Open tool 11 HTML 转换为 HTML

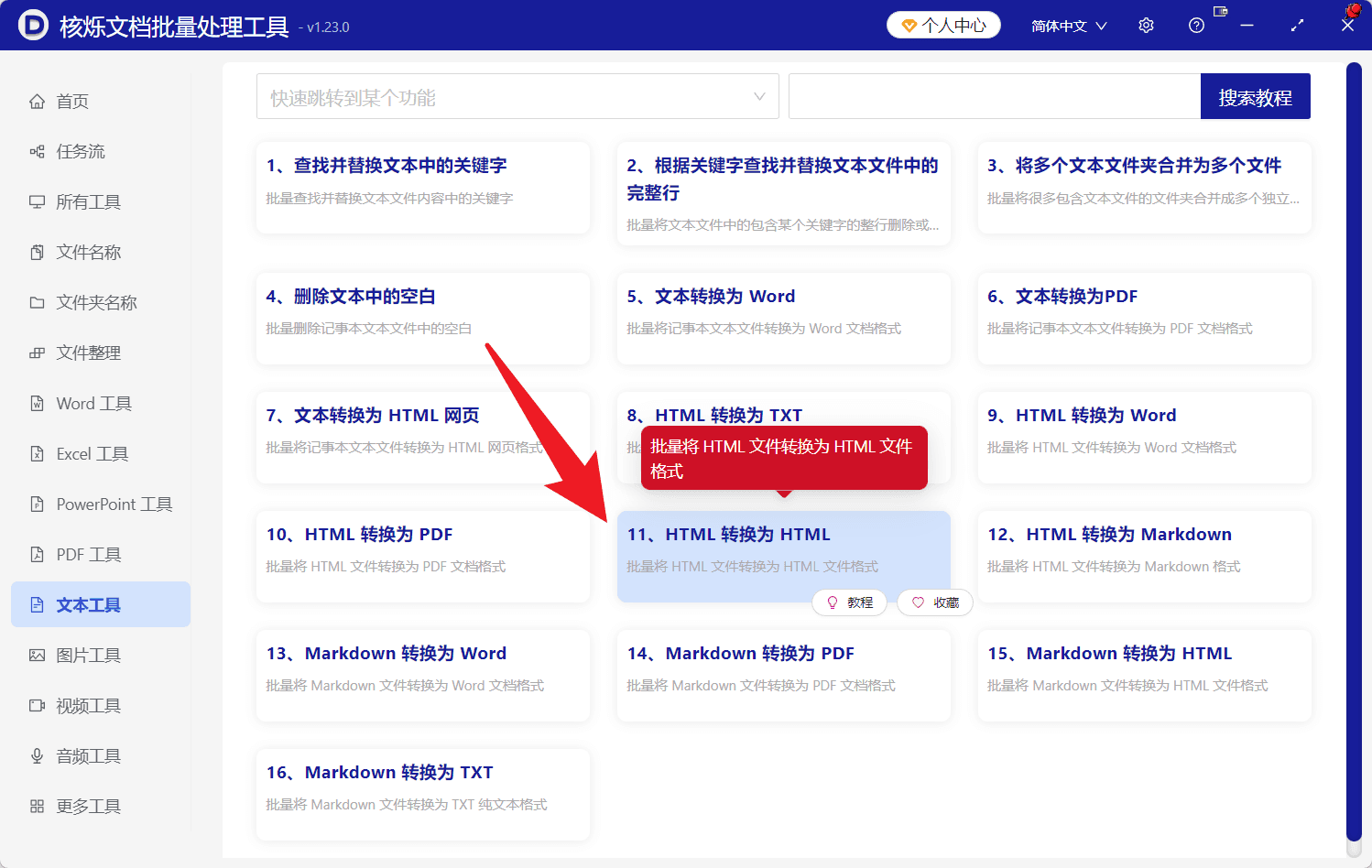[x=784, y=556]
